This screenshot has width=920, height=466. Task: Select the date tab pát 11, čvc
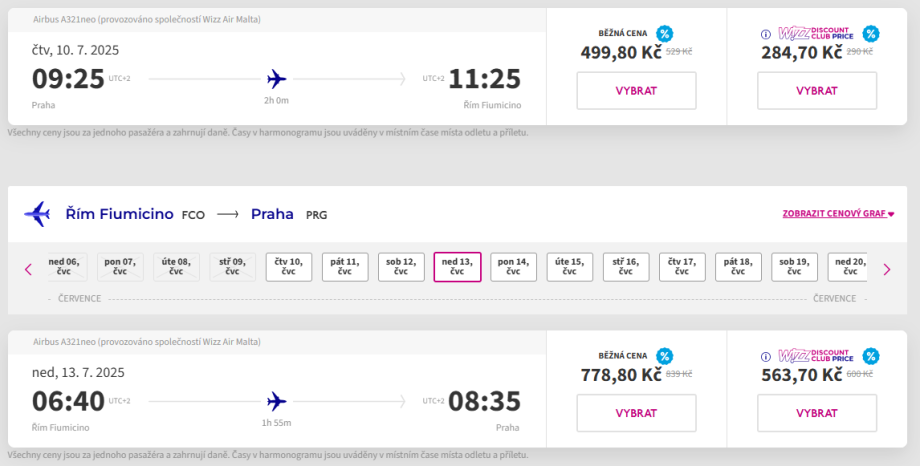coord(345,267)
